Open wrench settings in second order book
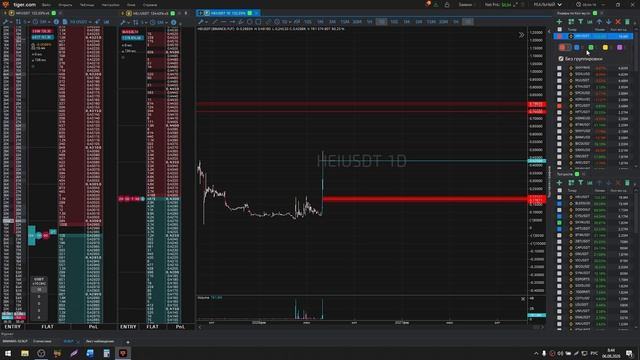This screenshot has height=360, width=640. click(123, 22)
